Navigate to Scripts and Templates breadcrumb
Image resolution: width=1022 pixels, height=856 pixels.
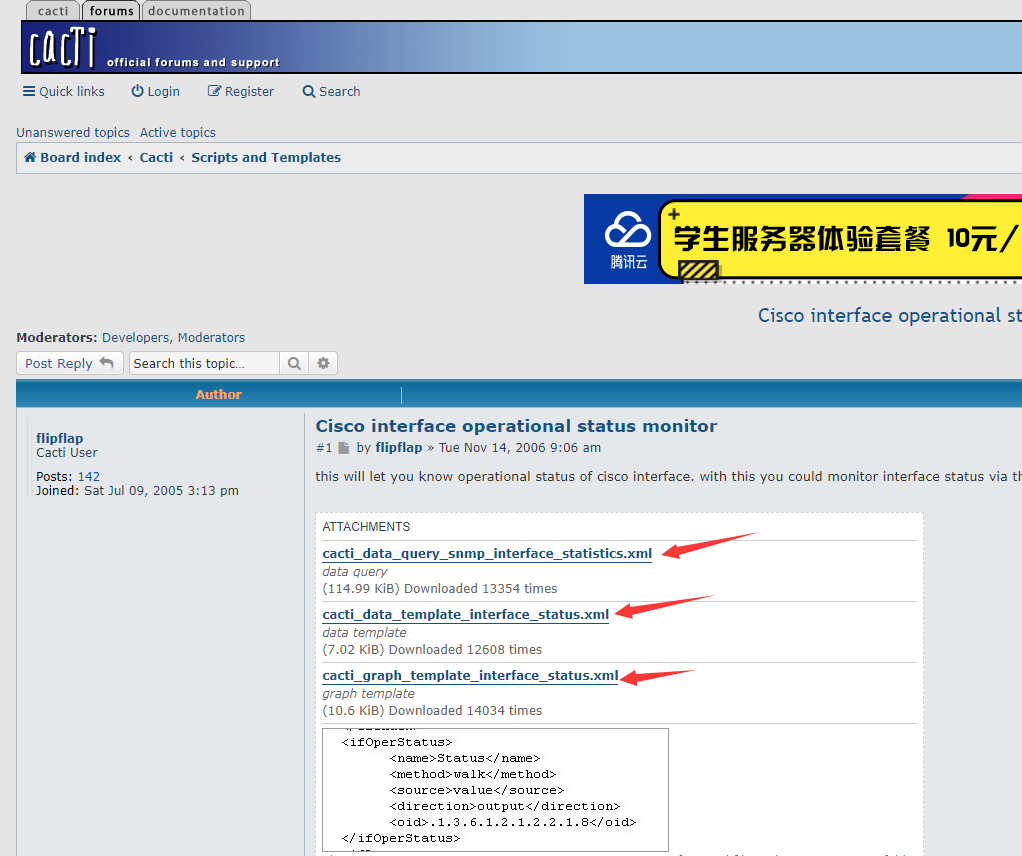tap(266, 157)
